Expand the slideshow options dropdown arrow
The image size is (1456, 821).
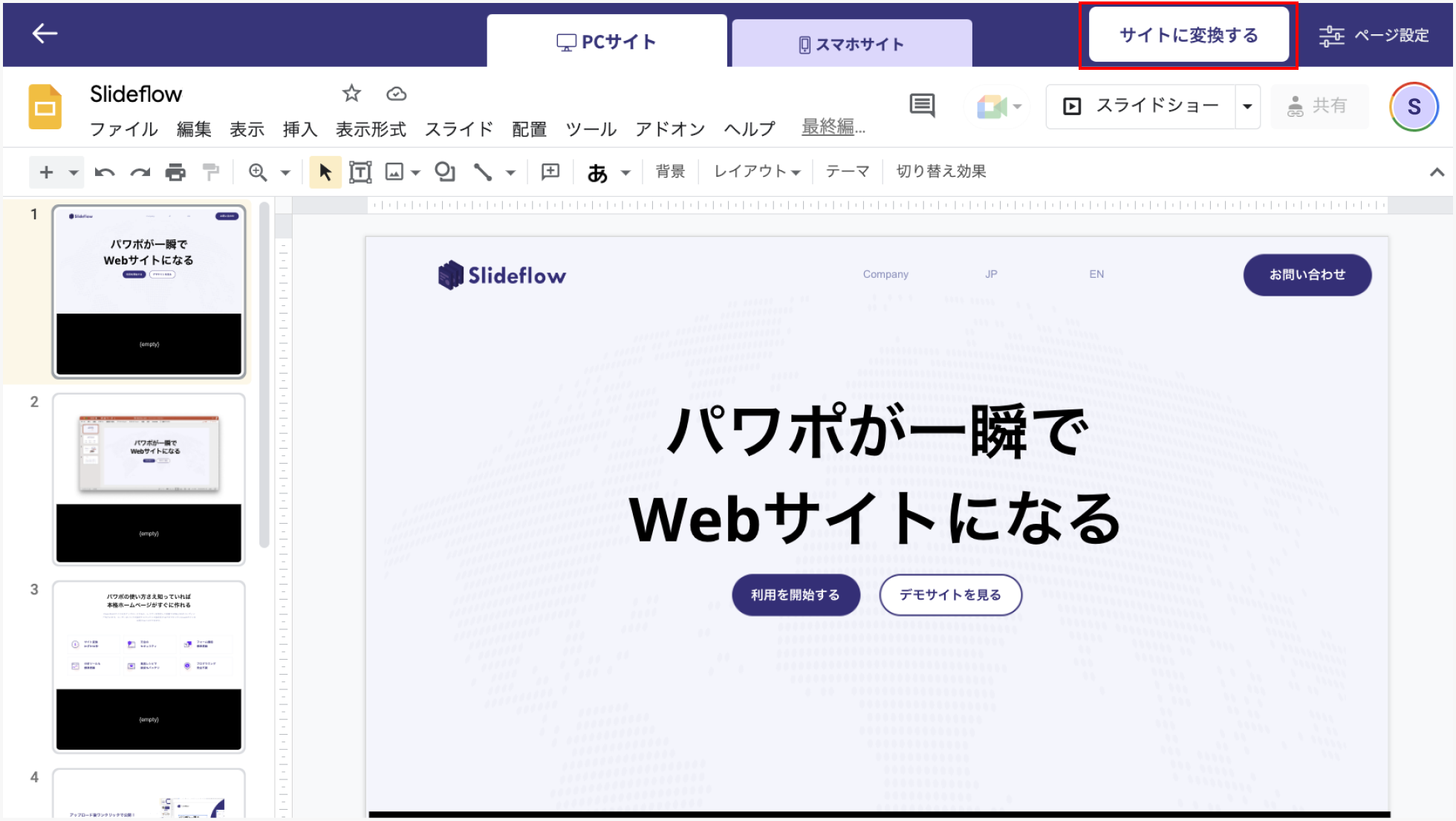click(1248, 106)
